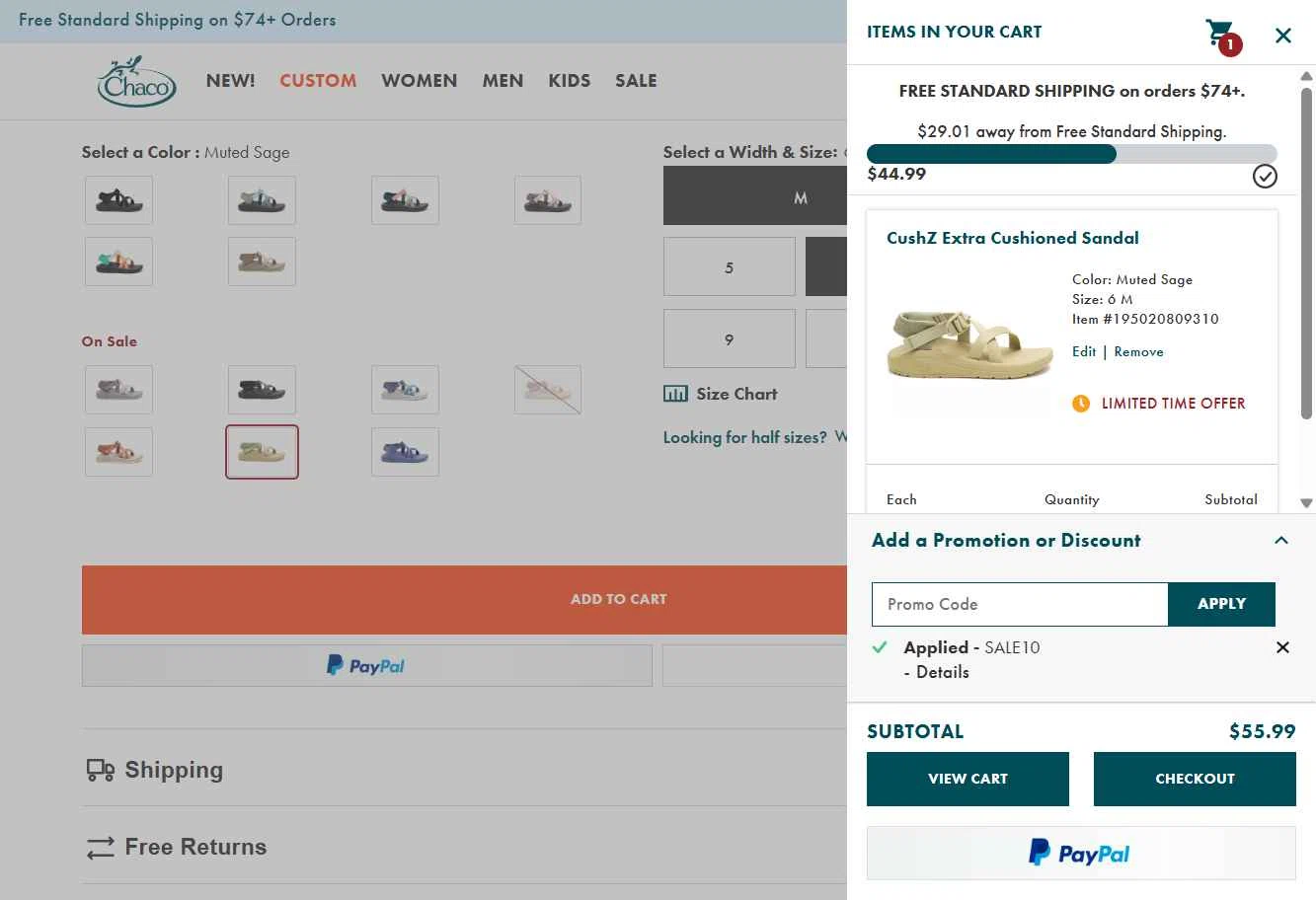Remove the applied SALE10 promo code
The height and width of the screenshot is (900, 1316).
click(x=1282, y=647)
